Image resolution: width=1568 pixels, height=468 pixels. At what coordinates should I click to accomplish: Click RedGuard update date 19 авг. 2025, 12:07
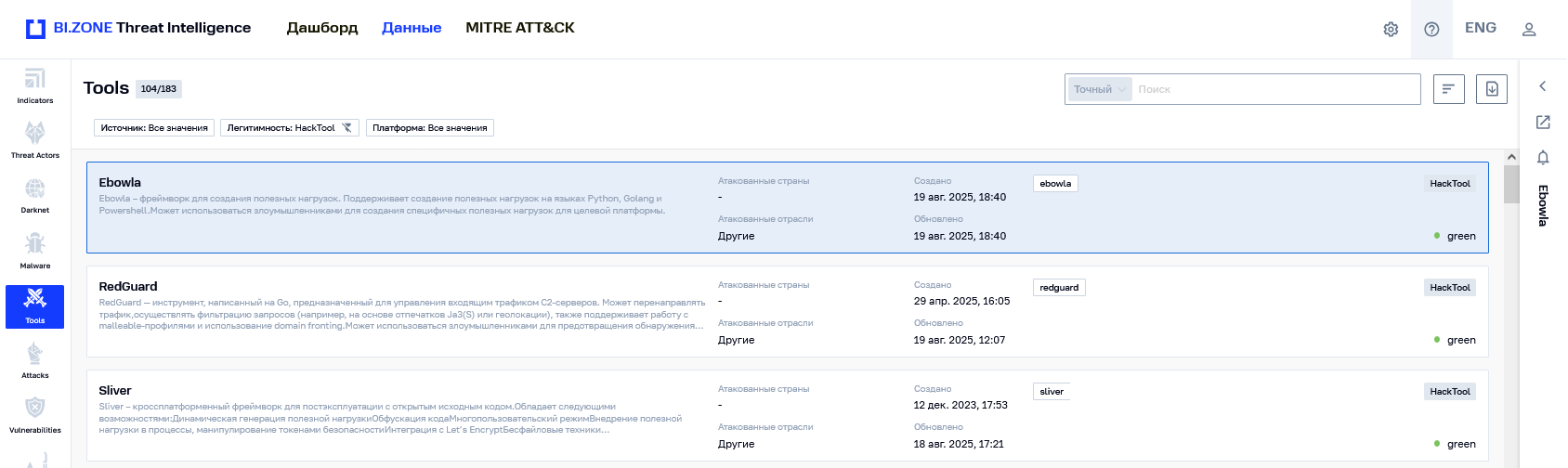960,340
